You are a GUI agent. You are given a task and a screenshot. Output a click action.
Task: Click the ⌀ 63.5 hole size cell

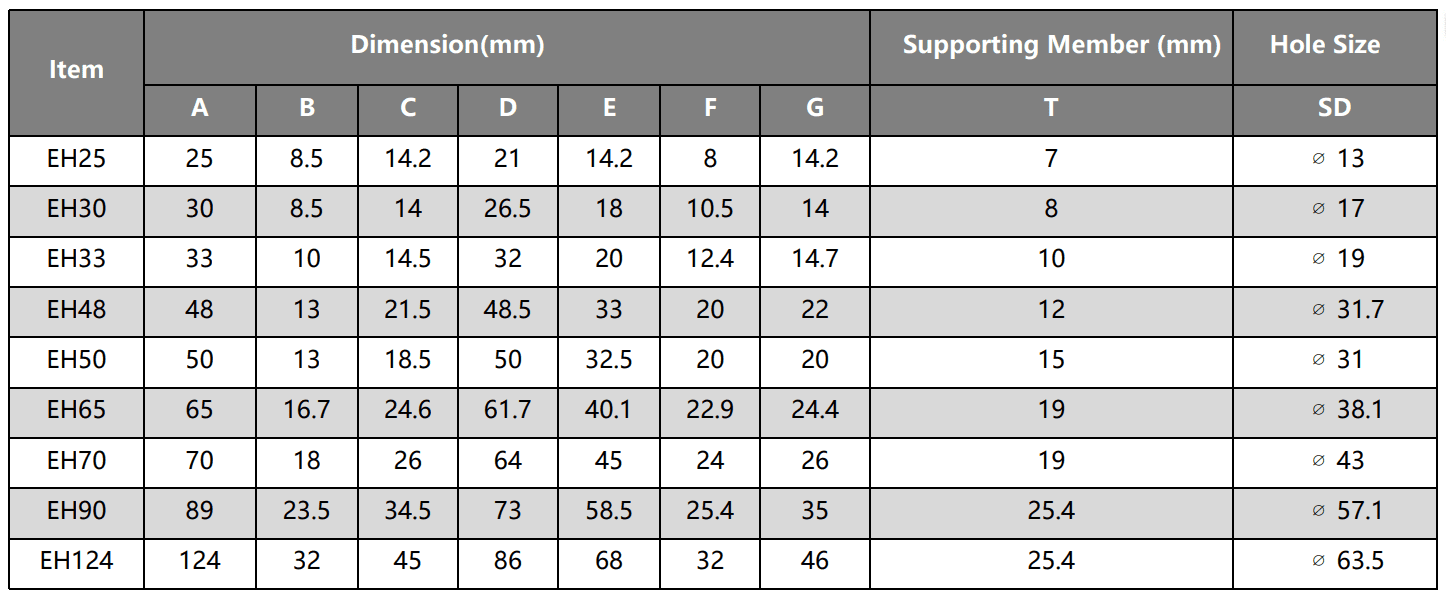click(1347, 561)
